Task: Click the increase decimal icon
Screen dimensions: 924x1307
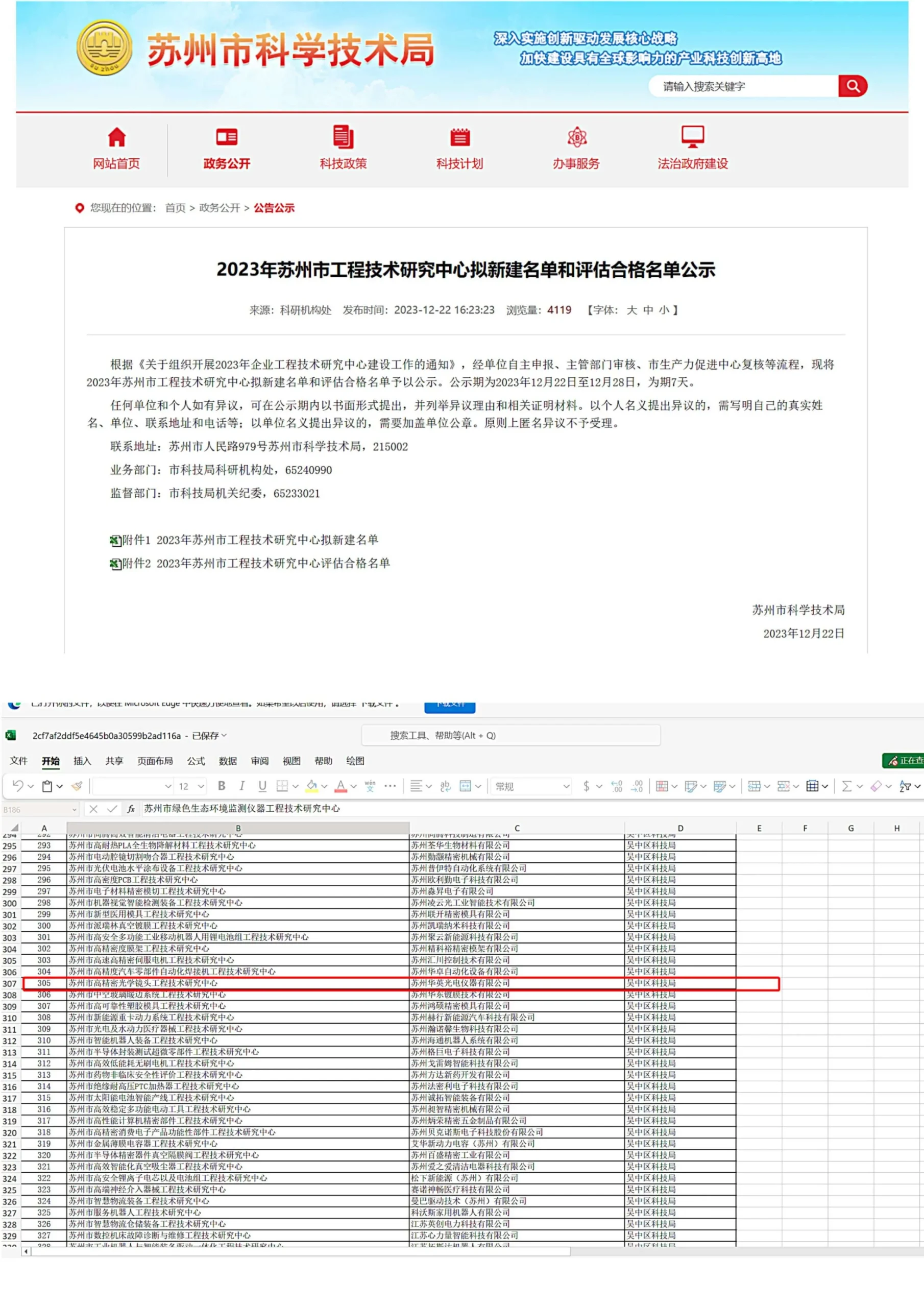Action: click(617, 786)
